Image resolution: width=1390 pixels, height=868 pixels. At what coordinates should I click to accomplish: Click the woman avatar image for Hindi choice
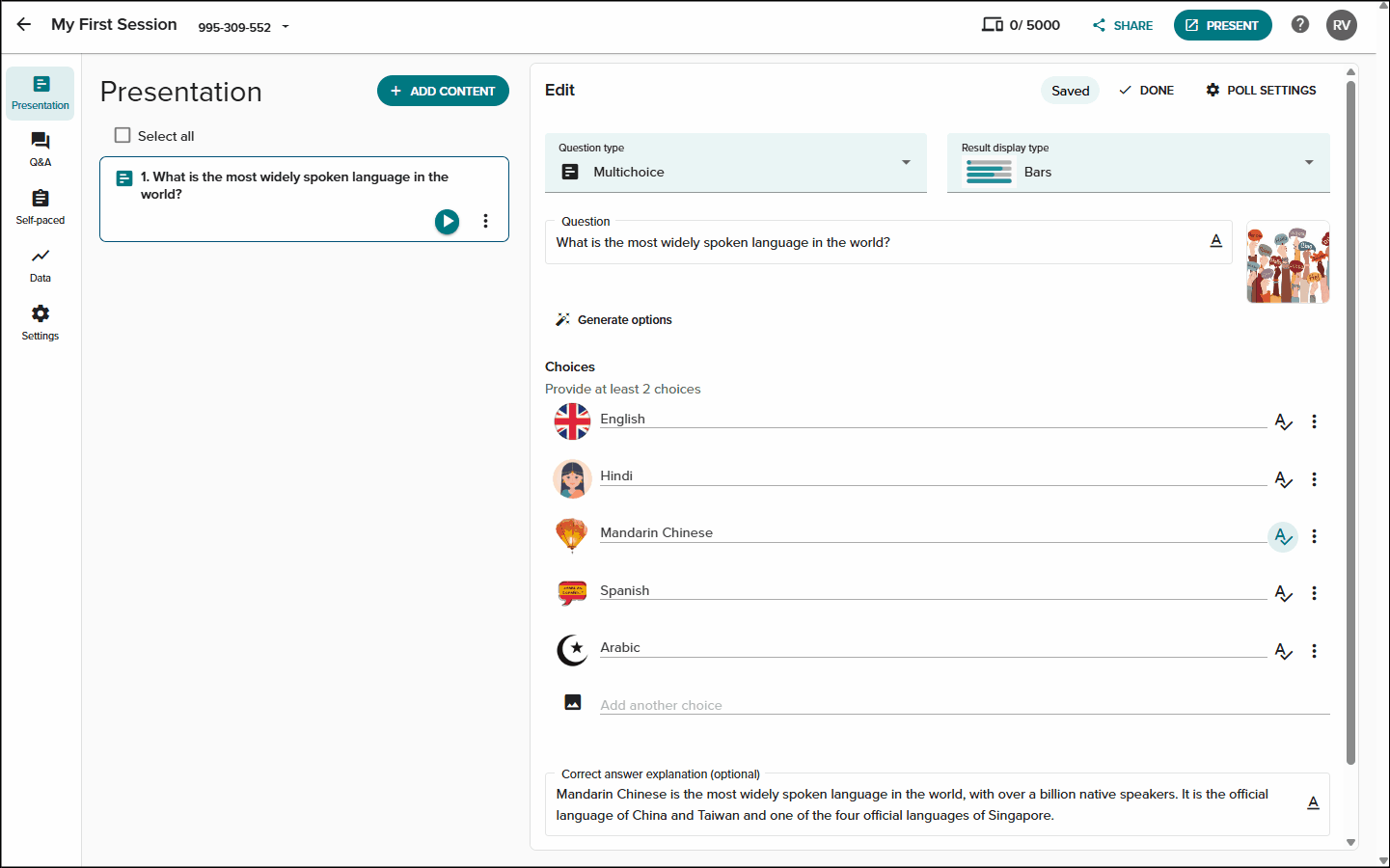(x=572, y=479)
